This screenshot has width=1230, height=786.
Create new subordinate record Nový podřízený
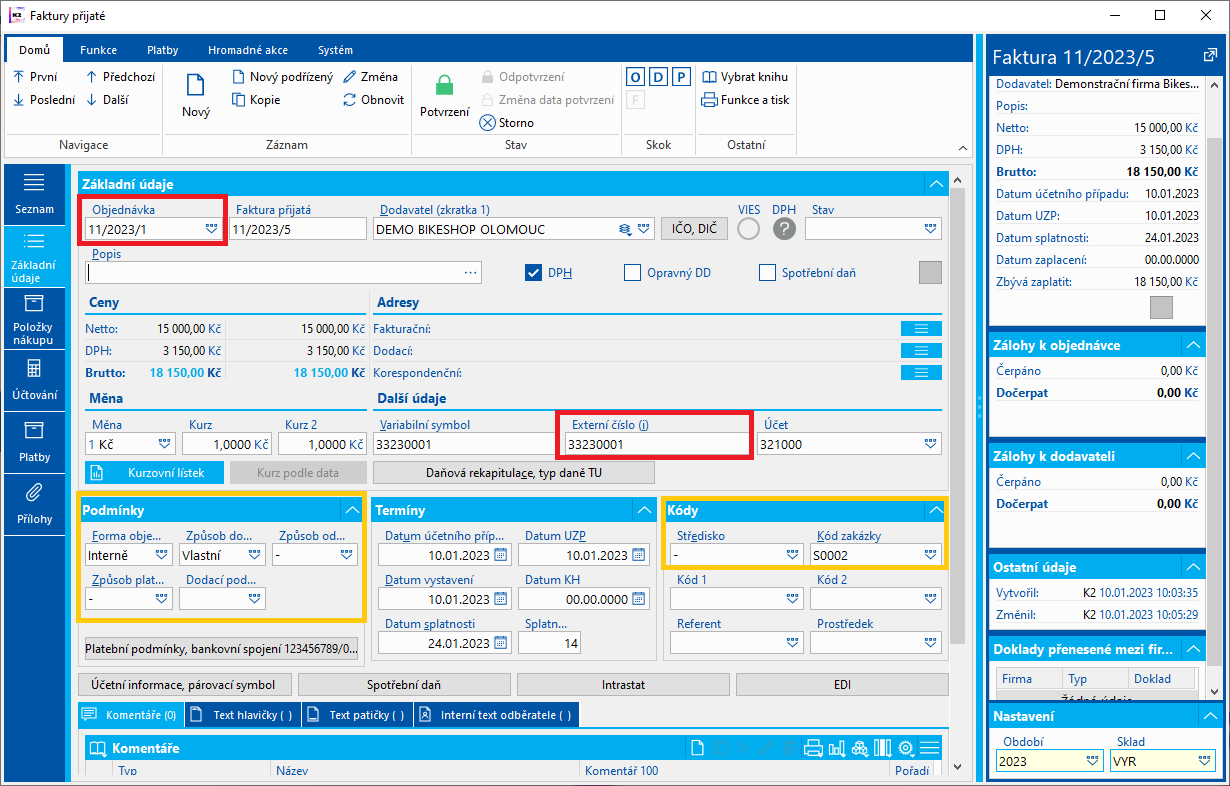[x=283, y=77]
